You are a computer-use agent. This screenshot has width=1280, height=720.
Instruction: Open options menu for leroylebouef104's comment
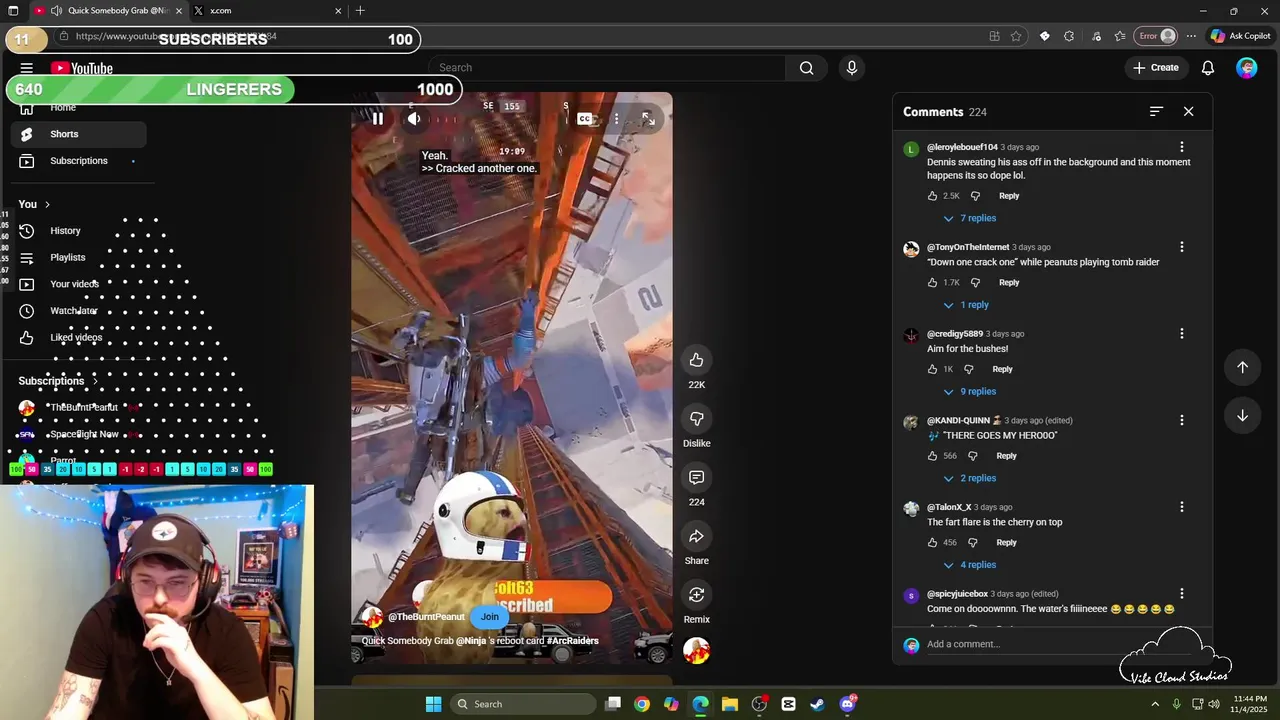click(x=1182, y=147)
